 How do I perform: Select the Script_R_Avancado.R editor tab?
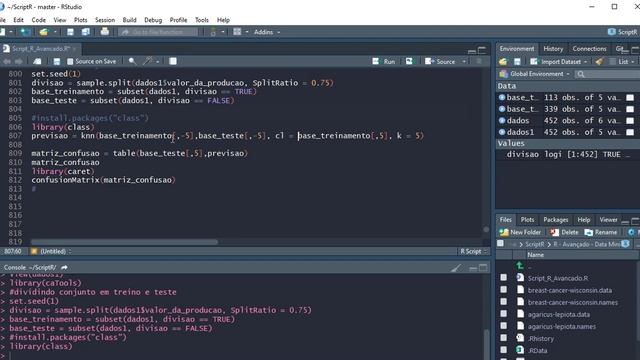(41, 49)
